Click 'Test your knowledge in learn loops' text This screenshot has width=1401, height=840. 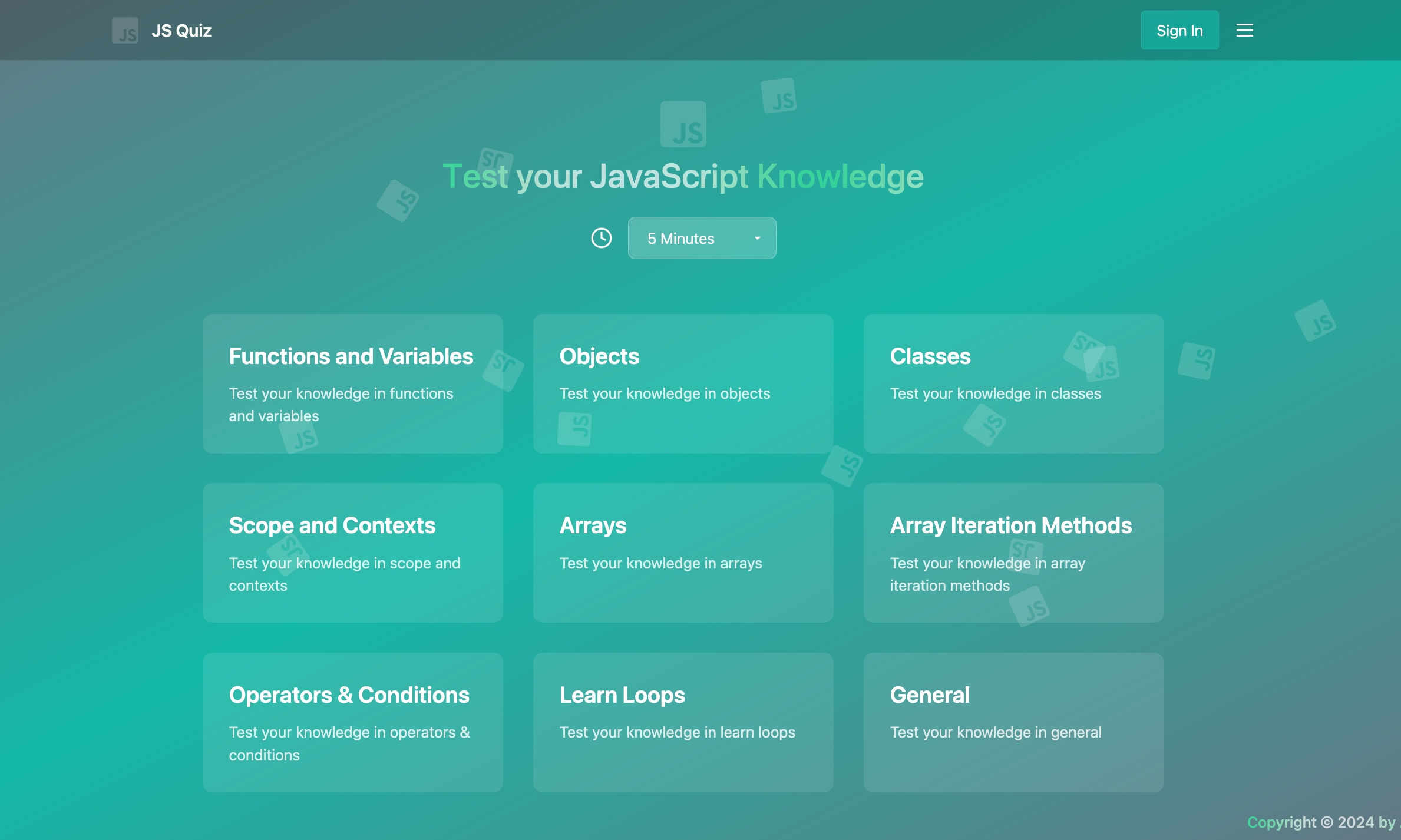point(677,732)
